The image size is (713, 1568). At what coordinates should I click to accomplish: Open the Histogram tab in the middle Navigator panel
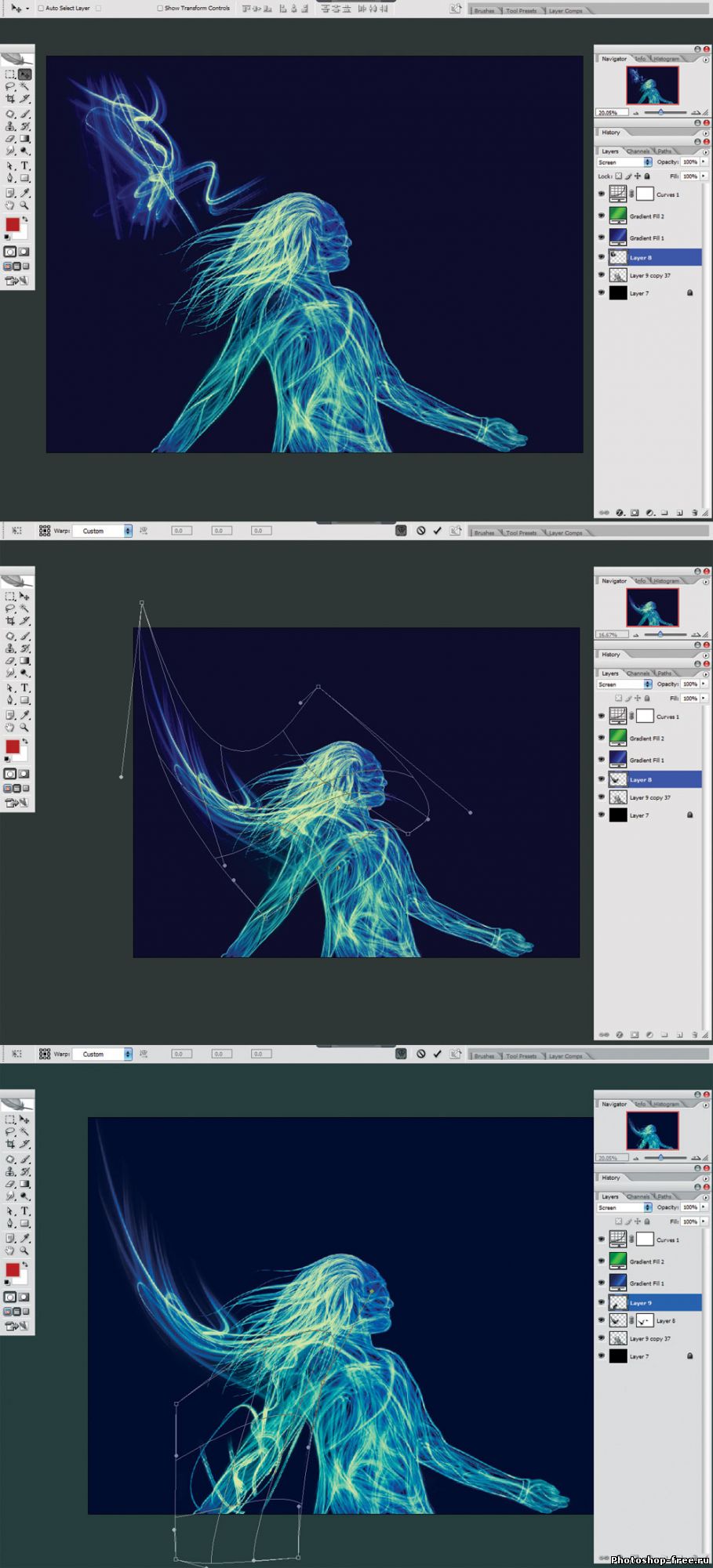666,581
